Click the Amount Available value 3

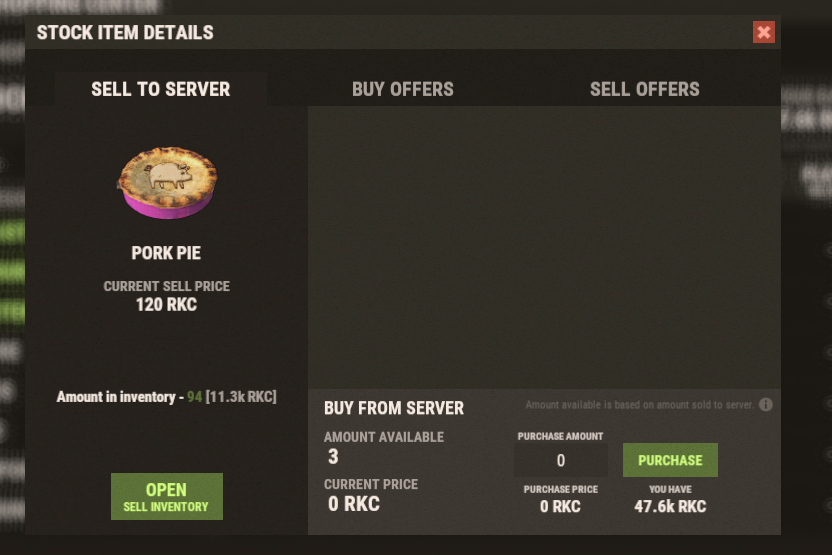tap(333, 457)
